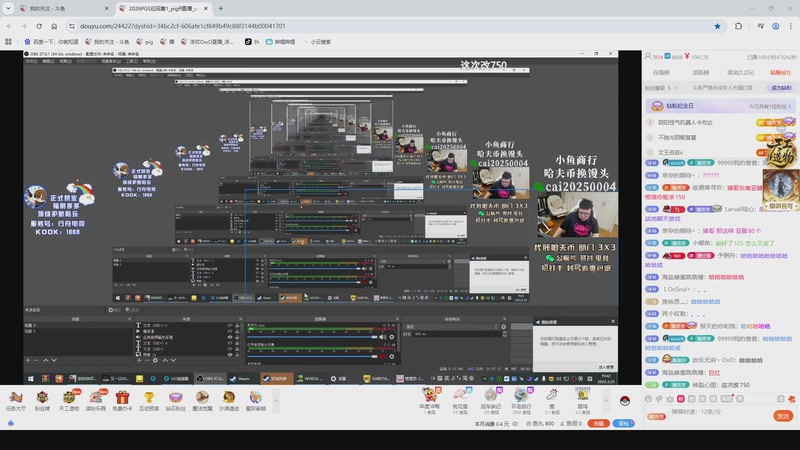Send the 弱鸡 gift
Image resolution: width=800 pixels, height=450 pixels.
point(583,400)
